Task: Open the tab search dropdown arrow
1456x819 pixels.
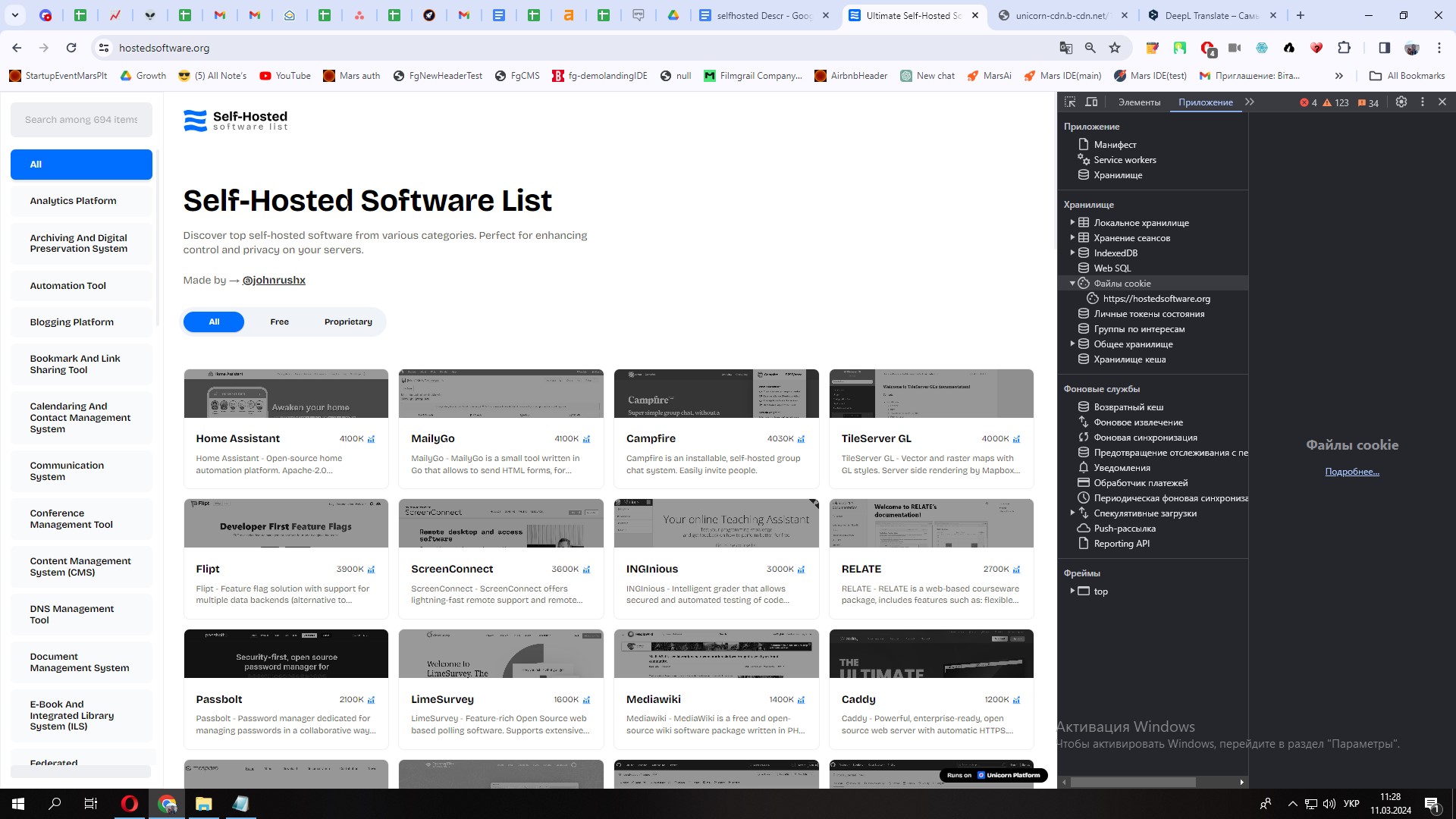Action: [15, 15]
